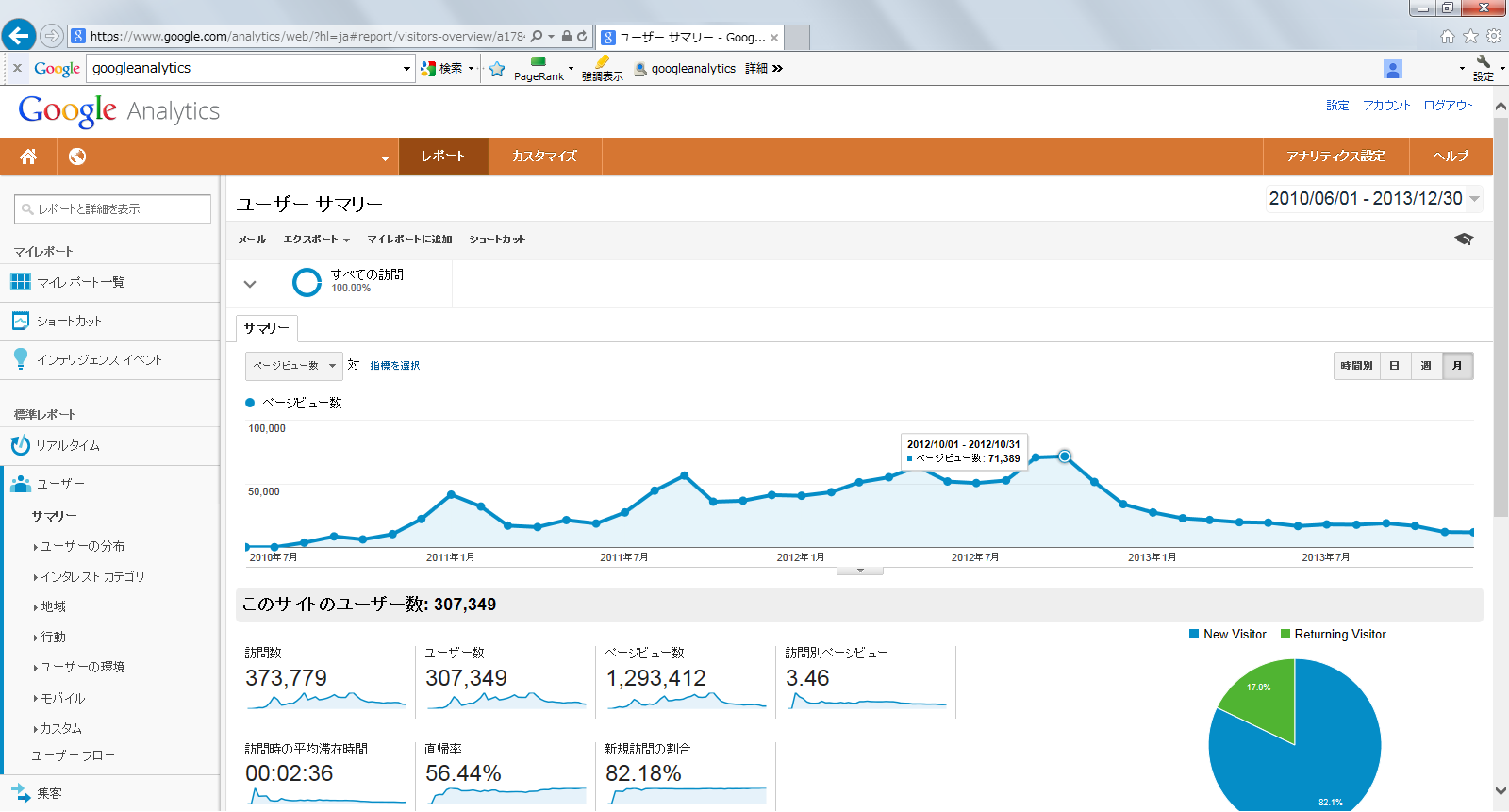1509x812 pixels.
Task: Open browser tools gear icon
Action: [1494, 36]
